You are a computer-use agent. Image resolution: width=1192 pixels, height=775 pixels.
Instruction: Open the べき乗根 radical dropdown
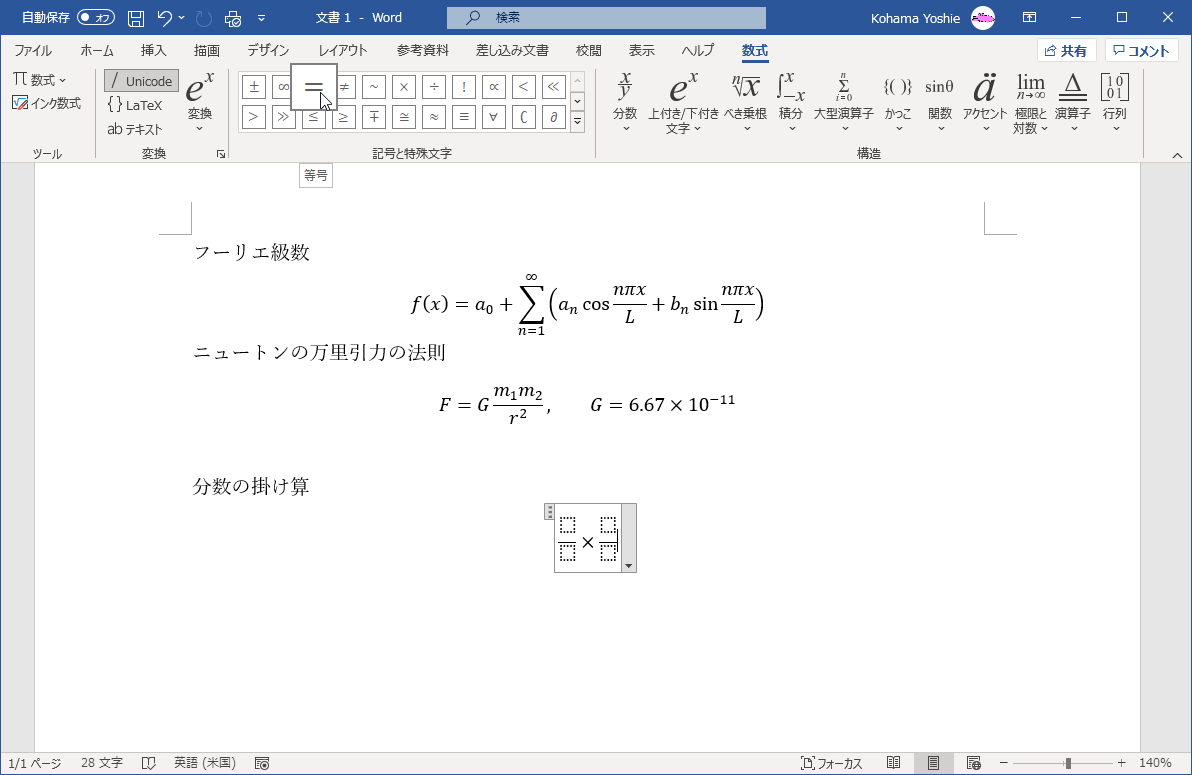(746, 103)
